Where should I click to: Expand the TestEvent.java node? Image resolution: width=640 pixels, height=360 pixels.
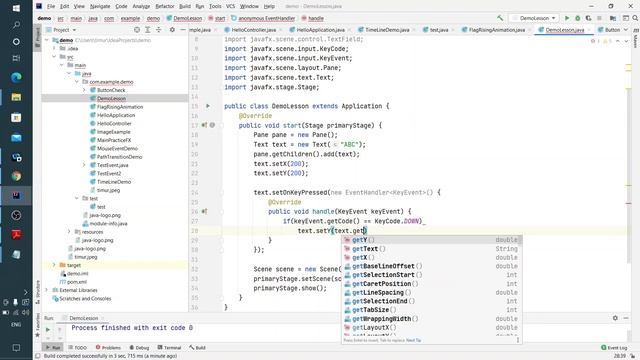[x=84, y=165]
